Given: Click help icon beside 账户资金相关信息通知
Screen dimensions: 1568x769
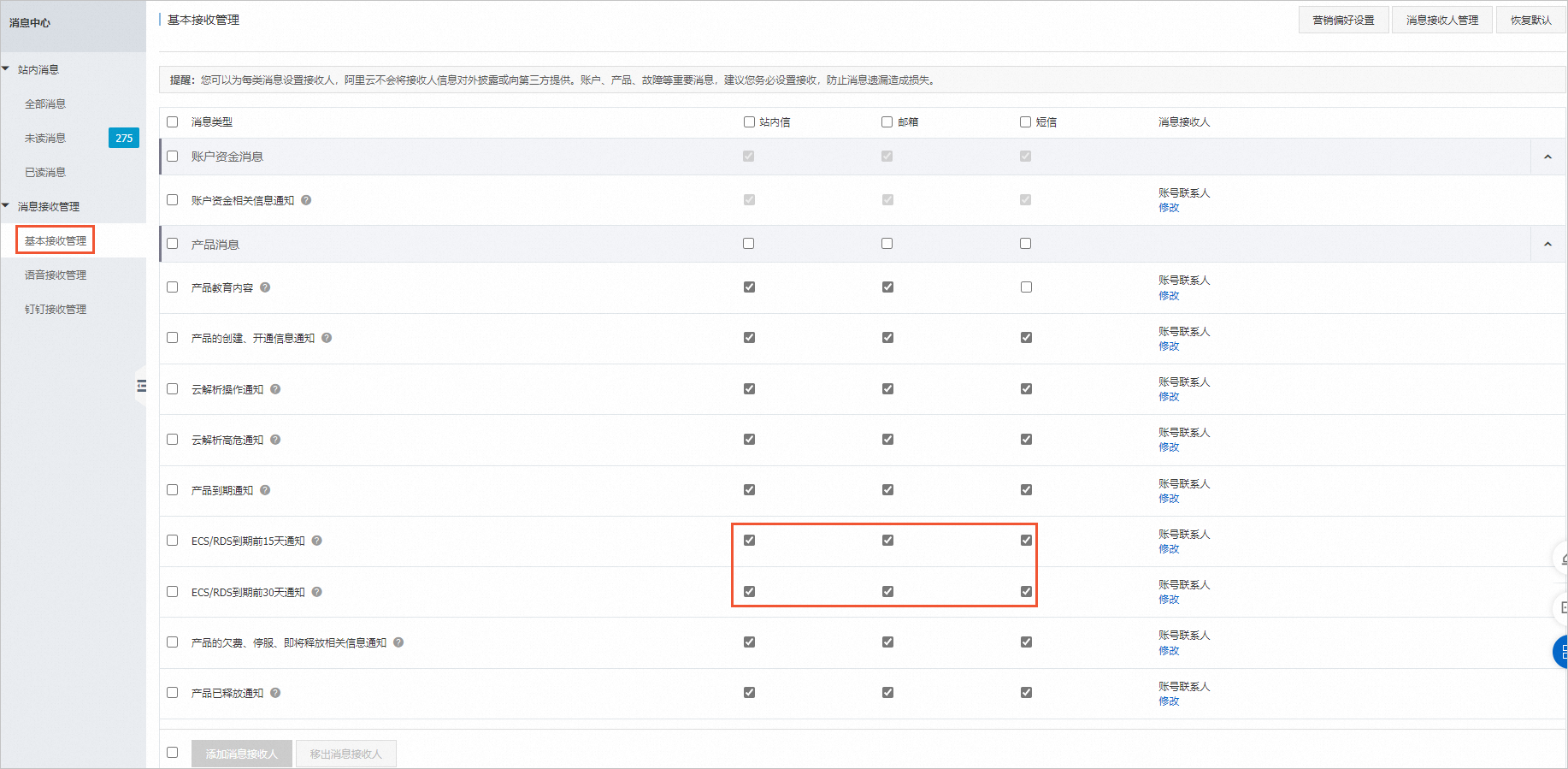Looking at the screenshot, I should [x=306, y=200].
